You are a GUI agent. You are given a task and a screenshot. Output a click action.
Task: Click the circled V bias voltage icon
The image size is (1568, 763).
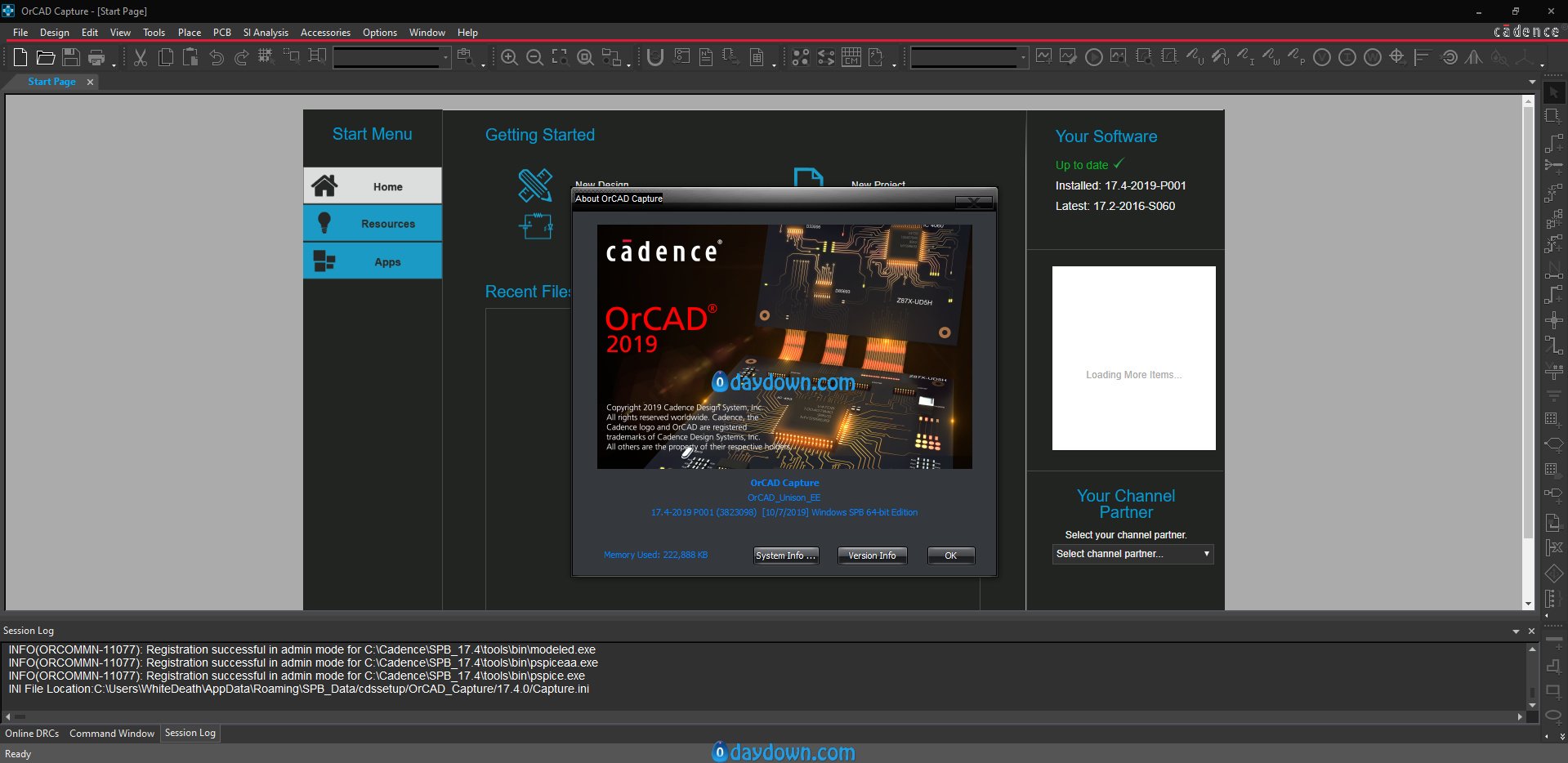pyautogui.click(x=1321, y=57)
